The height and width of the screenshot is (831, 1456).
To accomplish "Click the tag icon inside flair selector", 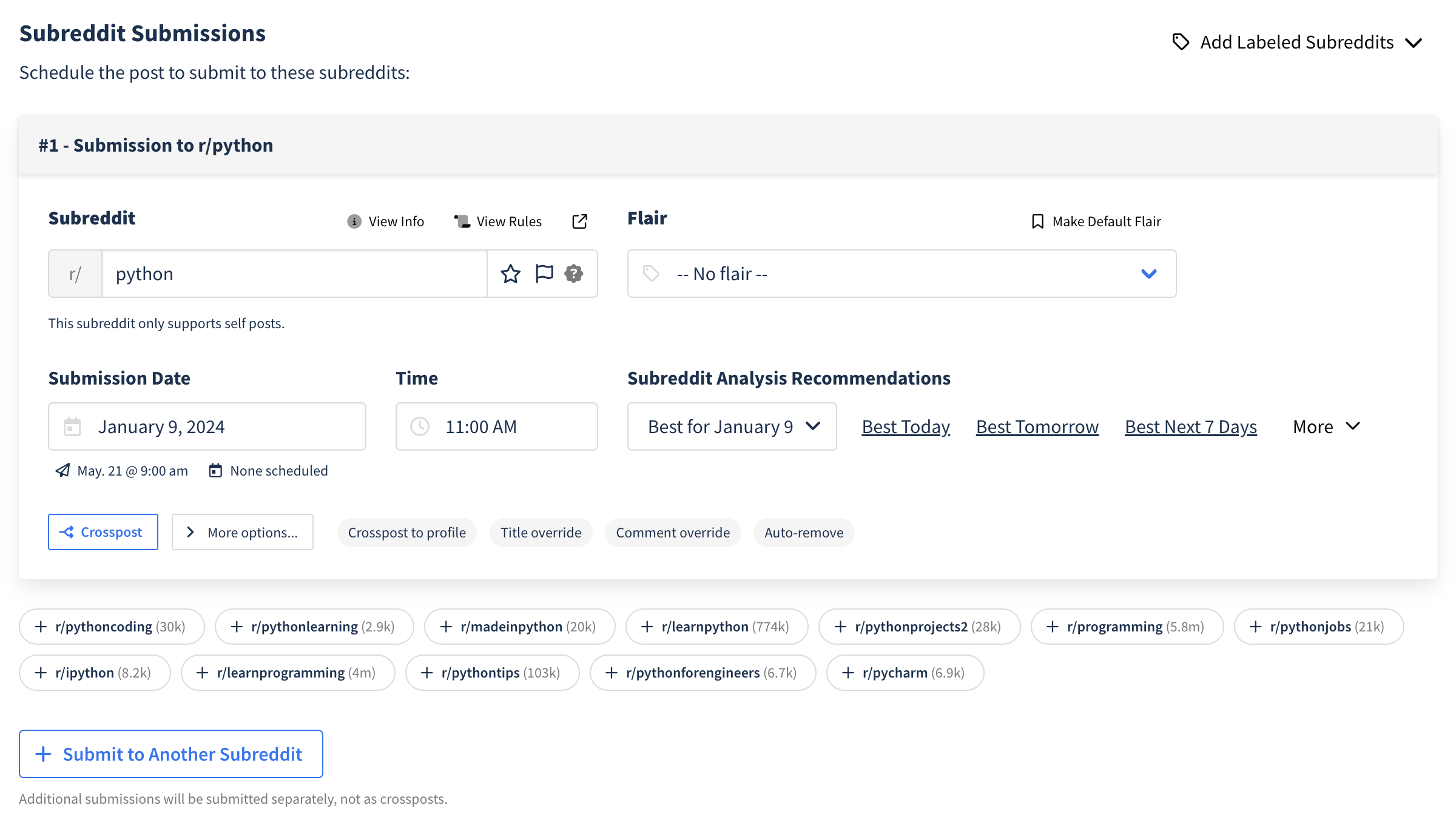I will click(x=651, y=274).
